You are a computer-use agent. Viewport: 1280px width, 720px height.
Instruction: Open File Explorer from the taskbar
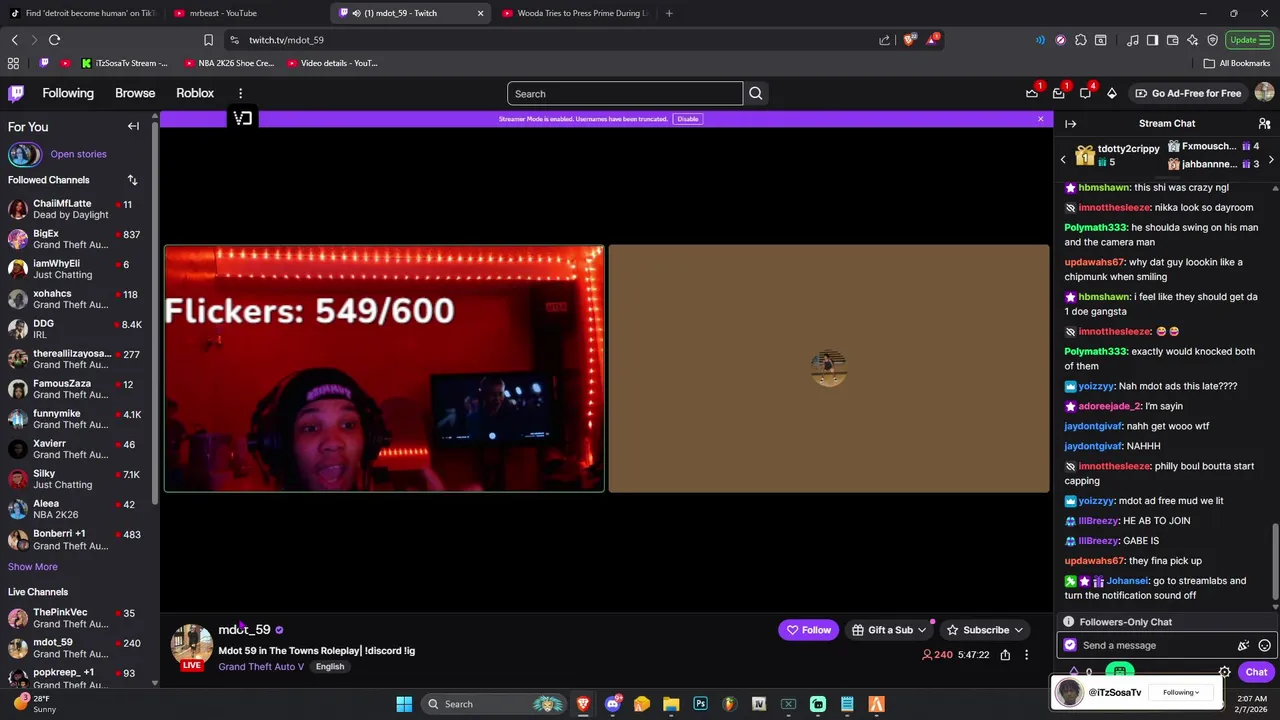(671, 704)
